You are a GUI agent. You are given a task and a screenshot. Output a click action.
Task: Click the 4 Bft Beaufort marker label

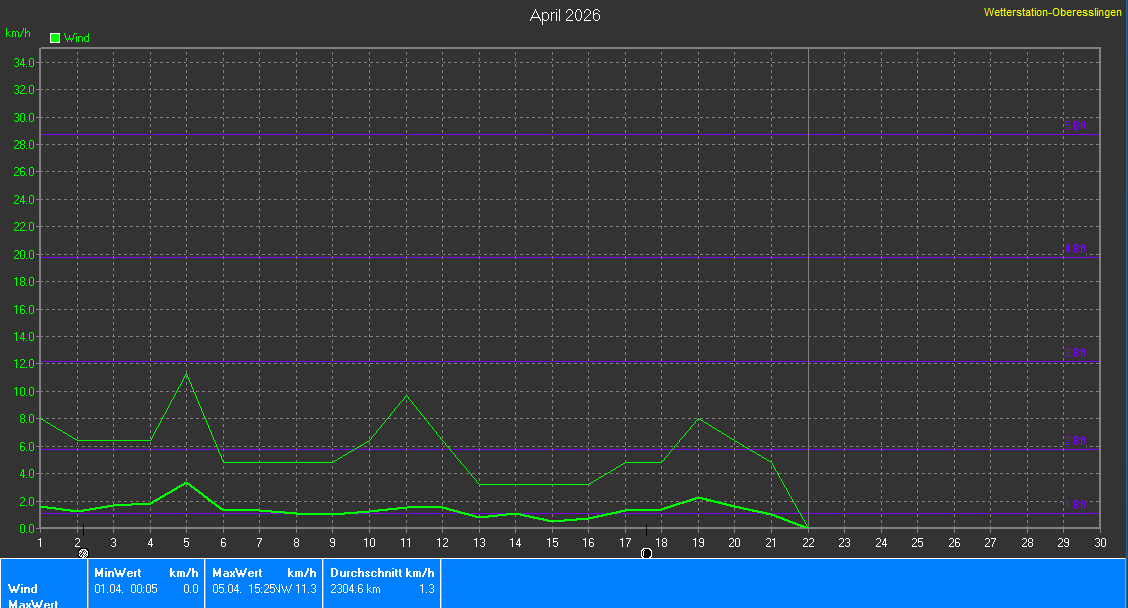point(1075,249)
